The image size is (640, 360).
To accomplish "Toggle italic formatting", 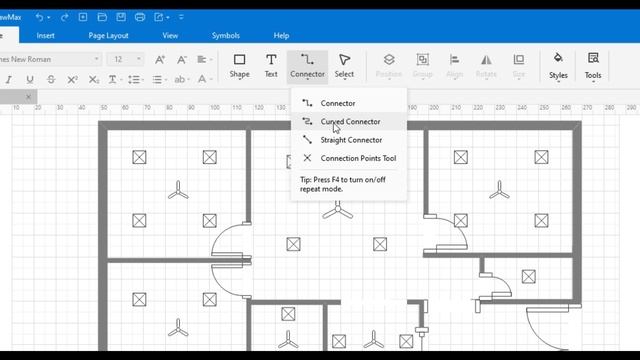I will click(x=9, y=79).
